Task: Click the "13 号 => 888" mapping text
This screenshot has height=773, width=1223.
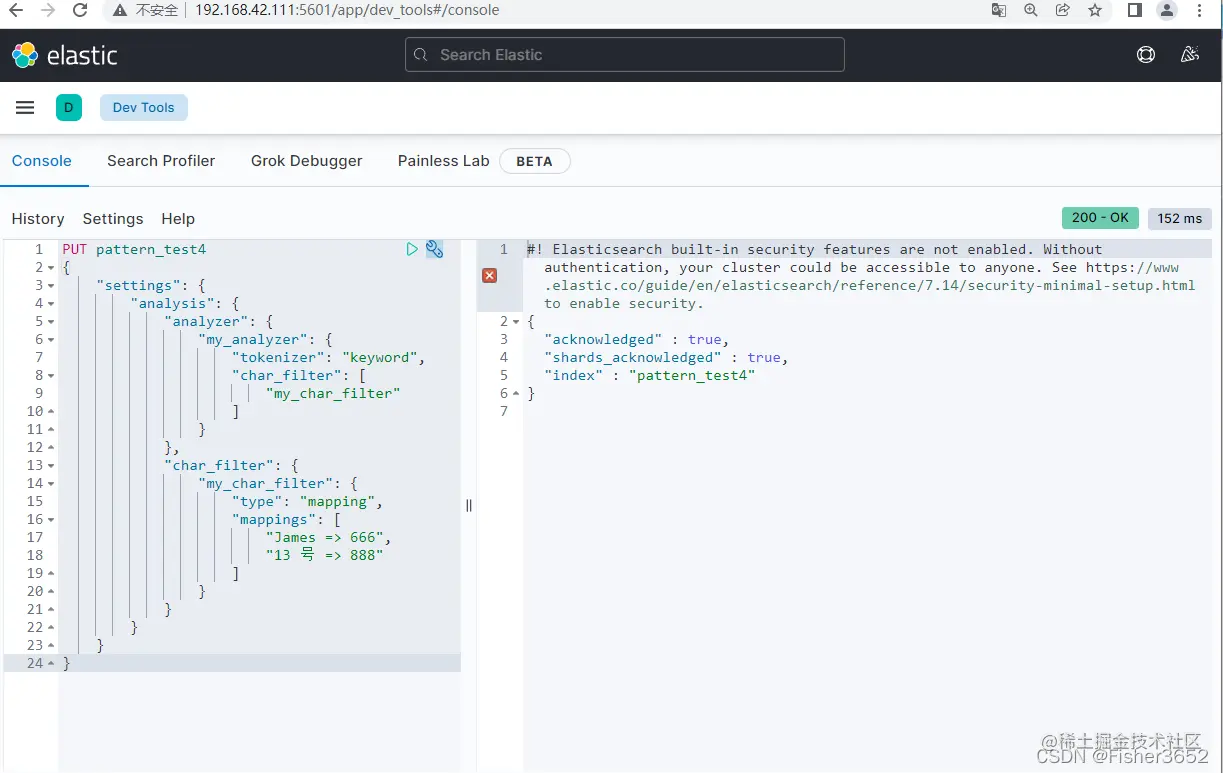Action: [x=324, y=555]
